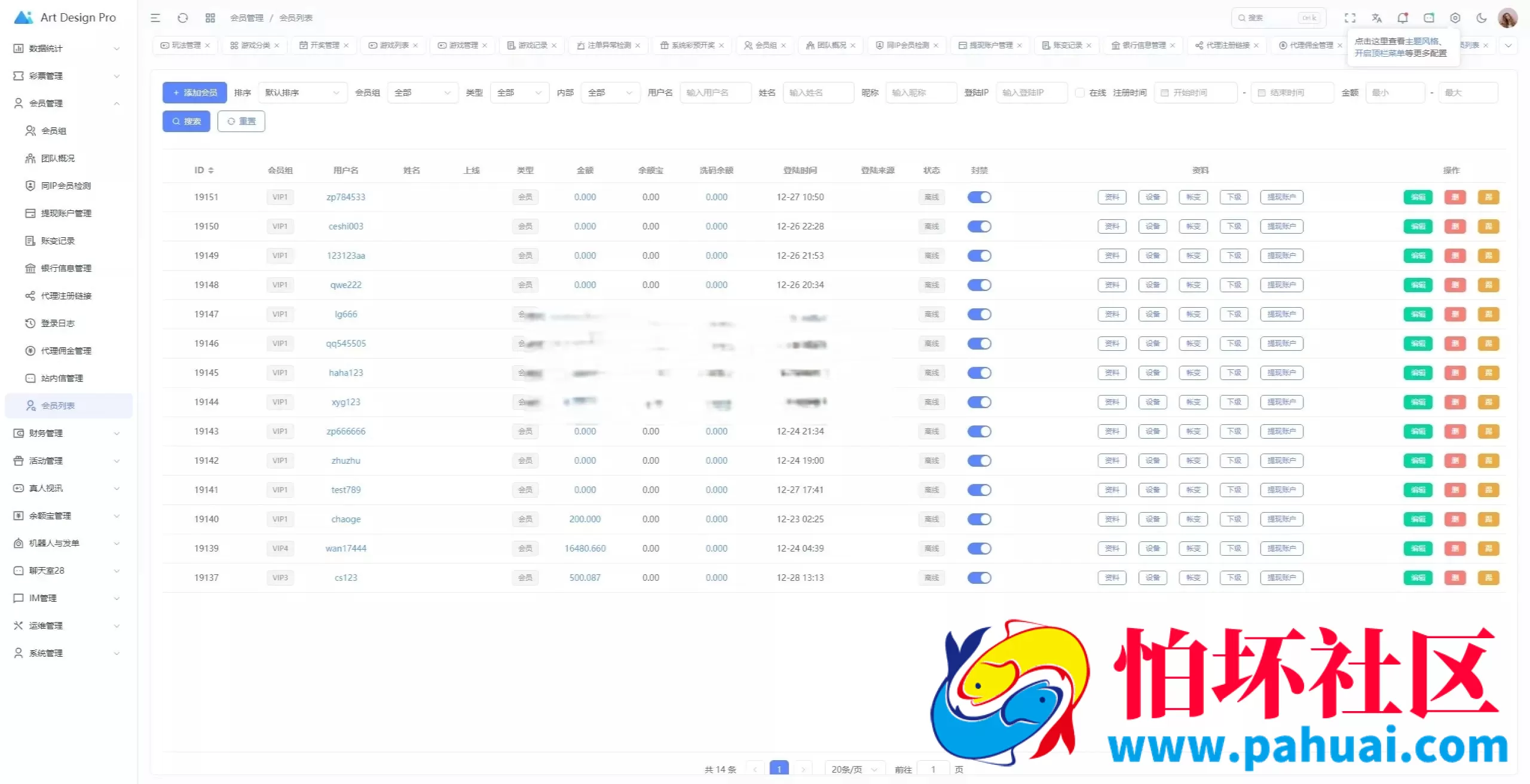Open the notification bell
Viewport: 1530px width, 784px height.
click(x=1403, y=18)
